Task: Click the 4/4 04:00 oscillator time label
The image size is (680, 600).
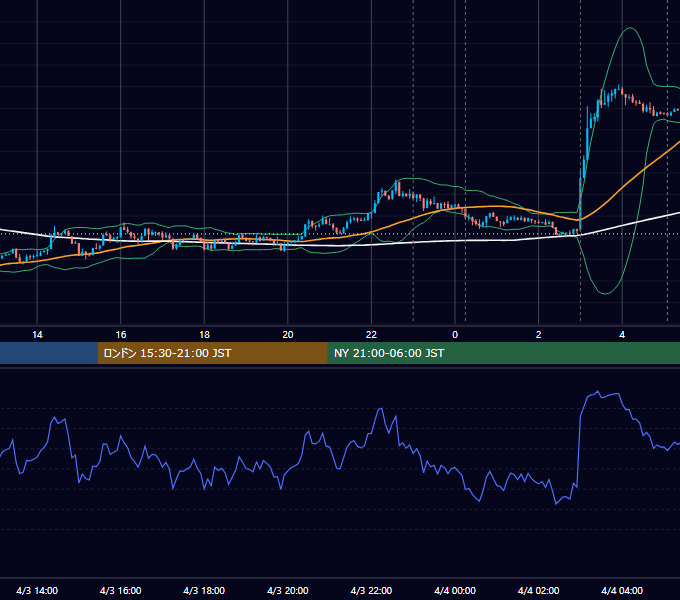Action: pyautogui.click(x=622, y=590)
